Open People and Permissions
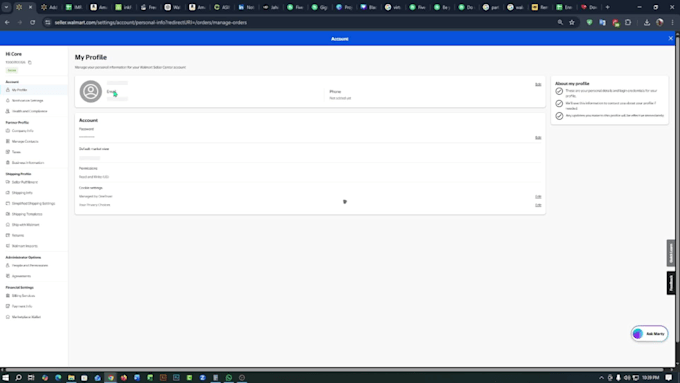Viewport: 680px width, 383px height. click(x=29, y=265)
